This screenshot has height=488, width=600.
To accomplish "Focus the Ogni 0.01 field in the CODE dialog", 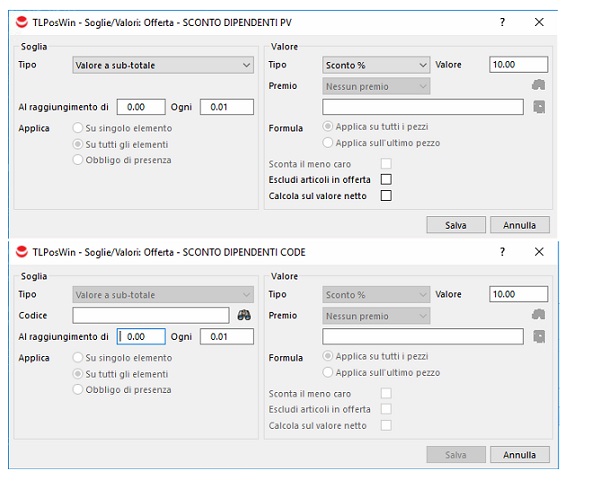I will 226,337.
